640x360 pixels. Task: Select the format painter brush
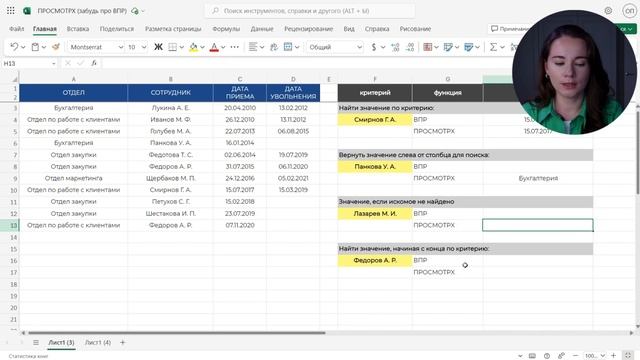click(56, 47)
